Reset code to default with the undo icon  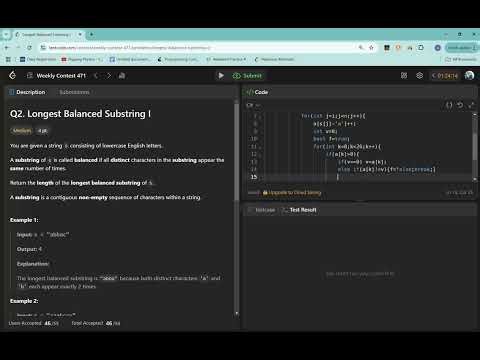pyautogui.click(x=460, y=105)
